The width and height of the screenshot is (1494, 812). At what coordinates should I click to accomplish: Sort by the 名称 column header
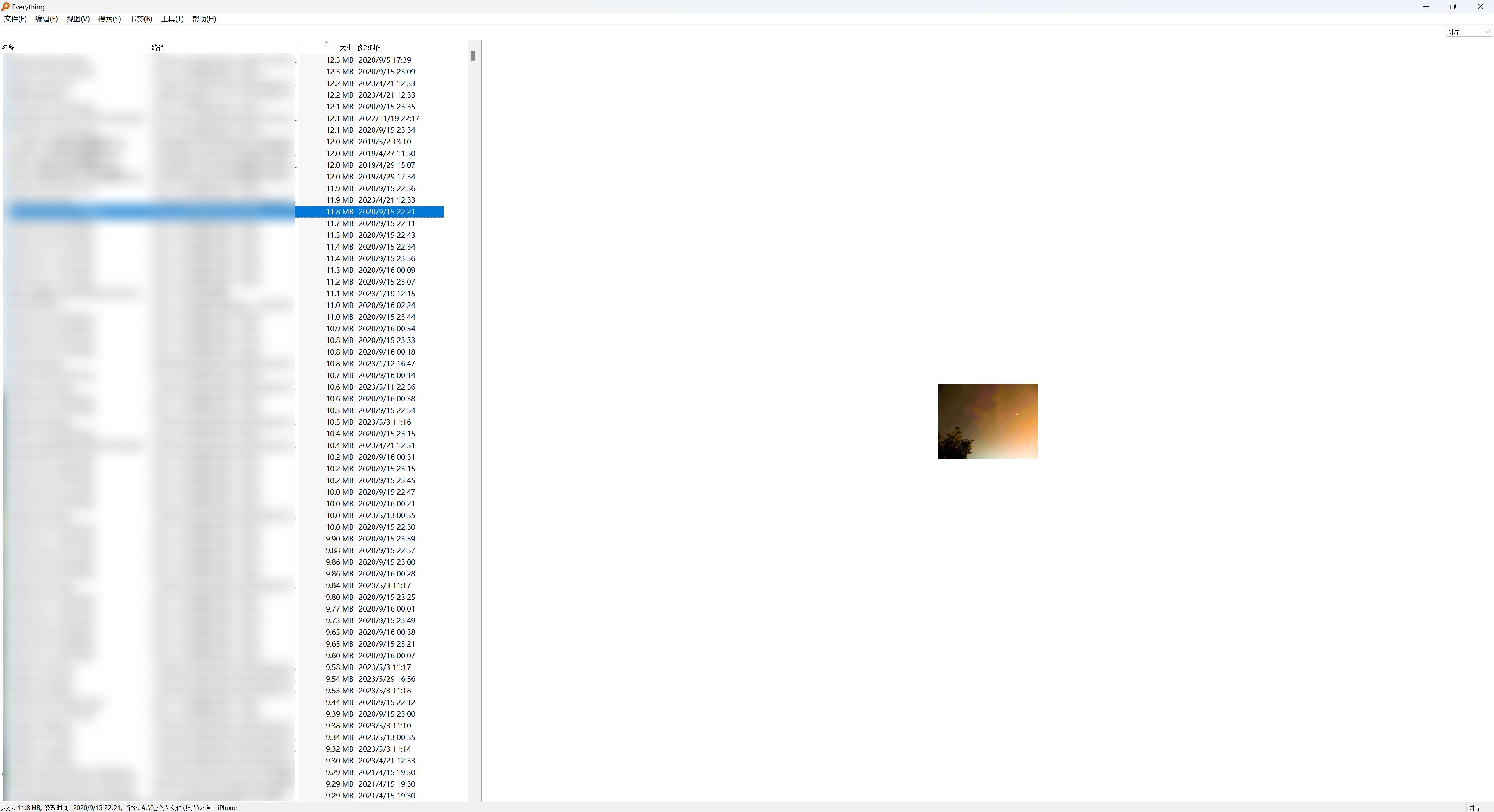coord(9,47)
